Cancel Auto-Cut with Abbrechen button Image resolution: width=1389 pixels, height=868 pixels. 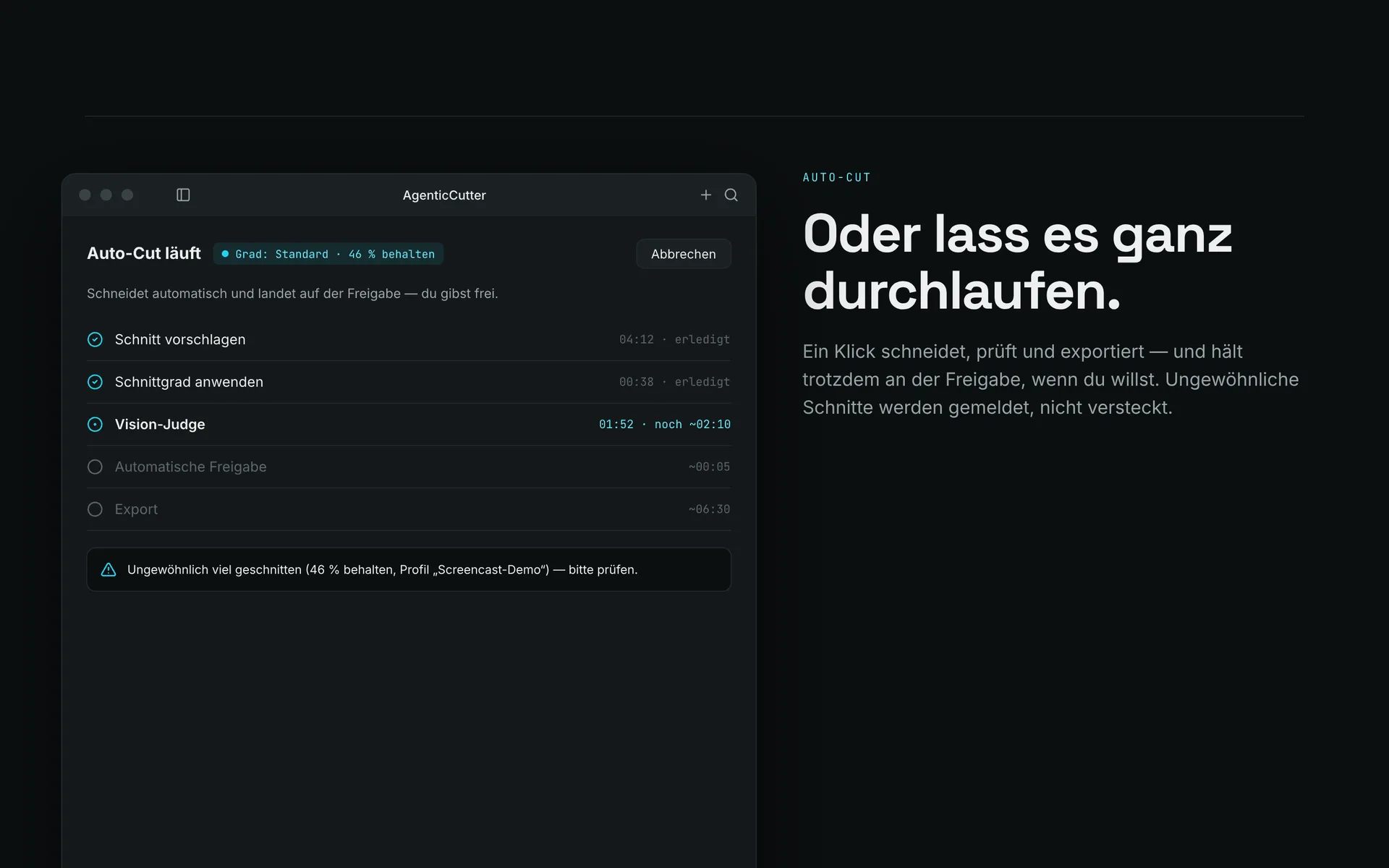tap(684, 254)
